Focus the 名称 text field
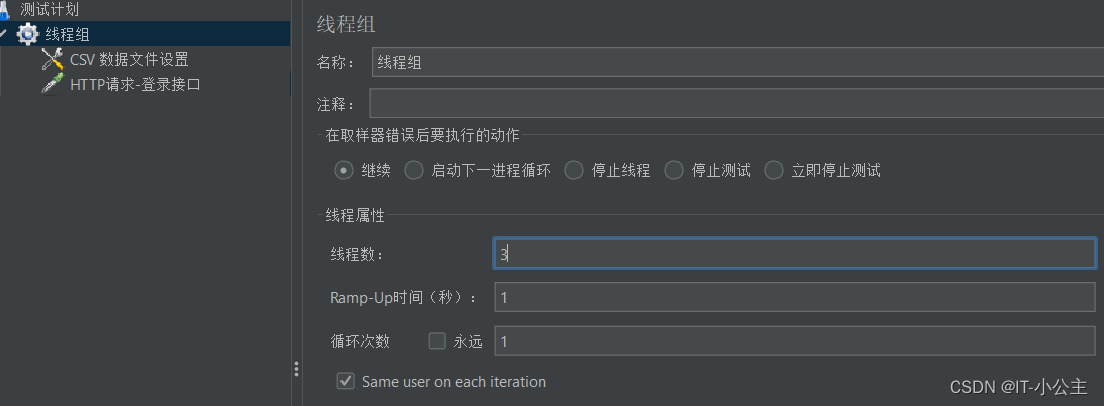1104x406 pixels. pos(737,62)
